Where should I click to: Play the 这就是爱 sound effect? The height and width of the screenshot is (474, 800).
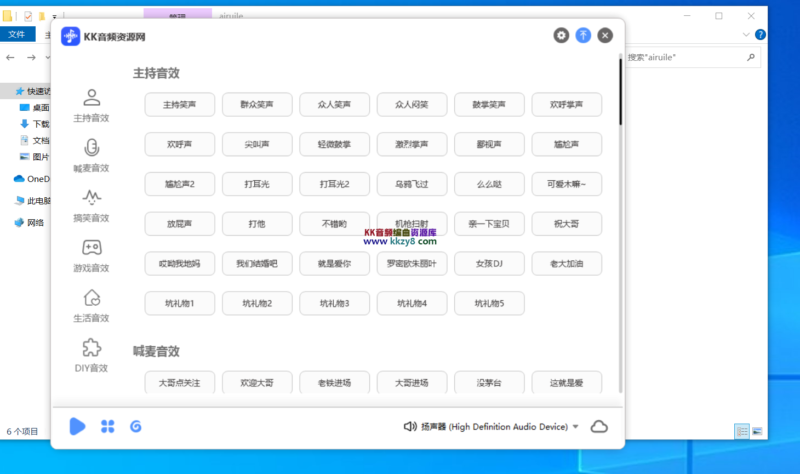566,383
